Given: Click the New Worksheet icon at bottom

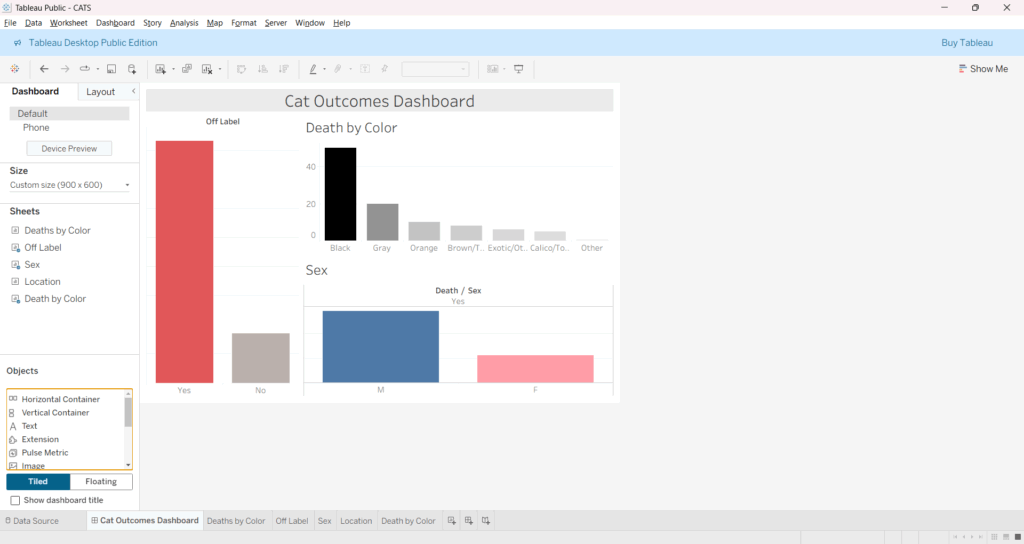Looking at the screenshot, I should (452, 521).
